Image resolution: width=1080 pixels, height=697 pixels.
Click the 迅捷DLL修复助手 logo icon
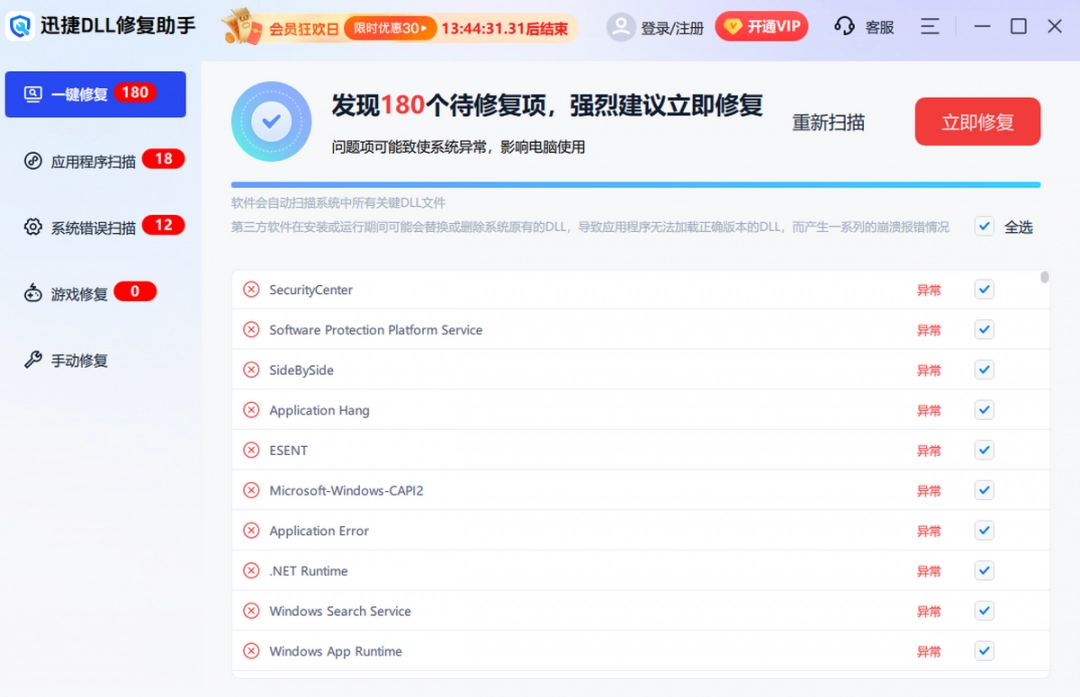pos(22,27)
